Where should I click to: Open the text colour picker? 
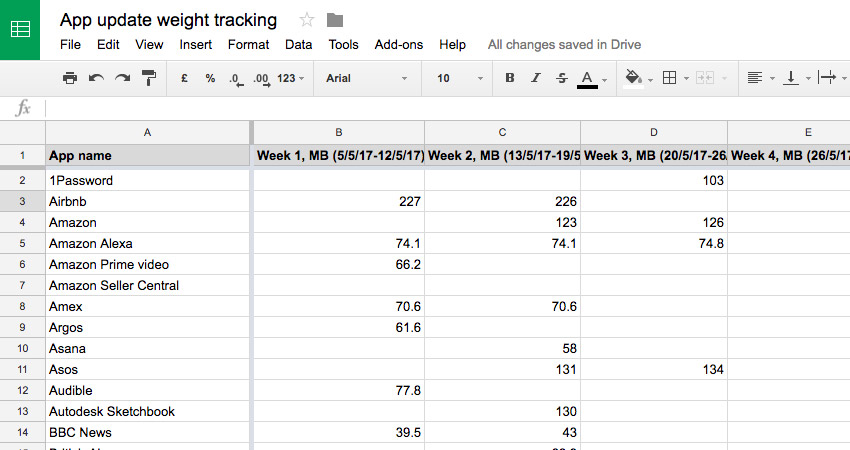click(587, 79)
